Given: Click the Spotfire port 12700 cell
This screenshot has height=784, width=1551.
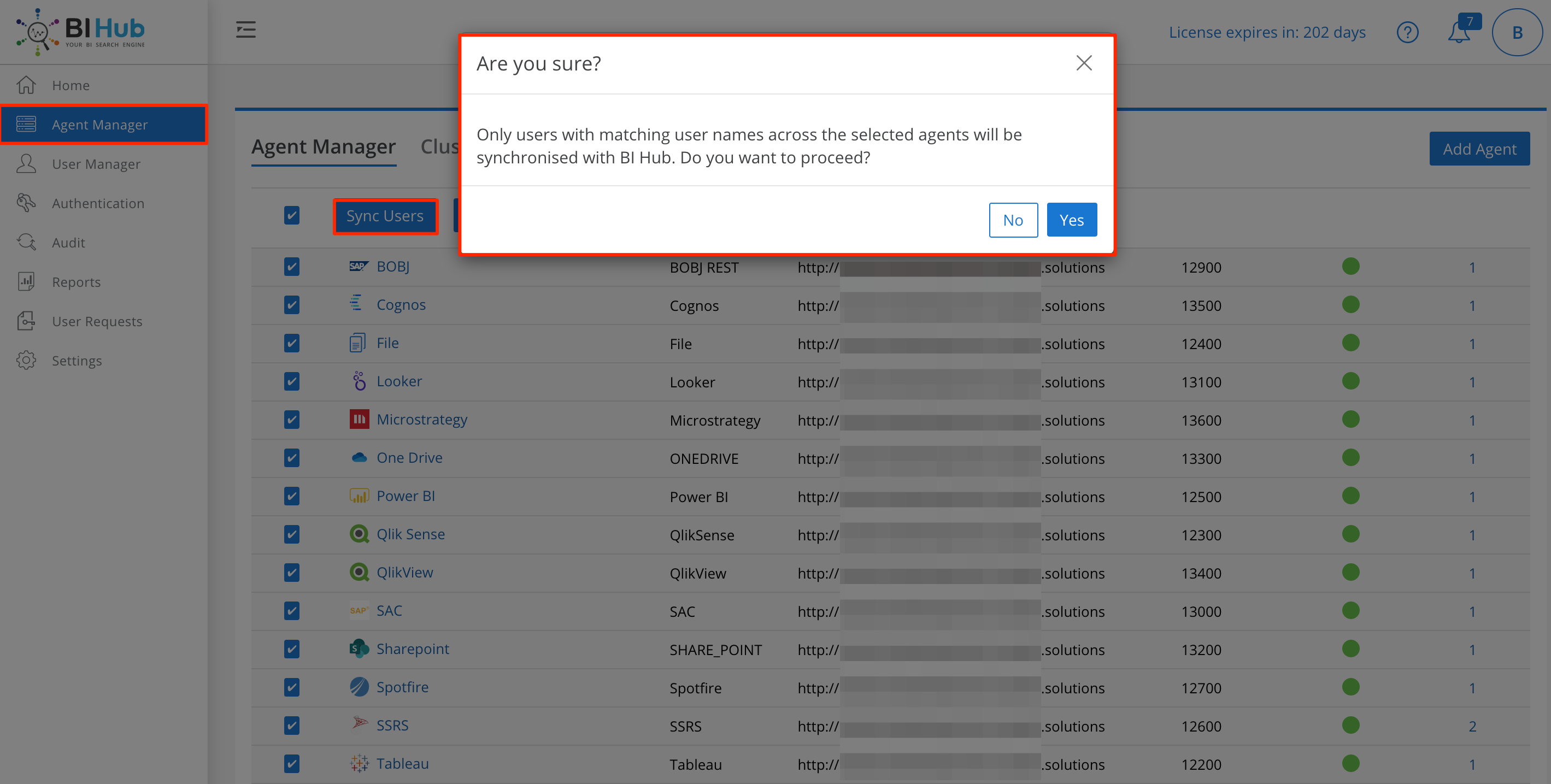Looking at the screenshot, I should coord(1201,688).
